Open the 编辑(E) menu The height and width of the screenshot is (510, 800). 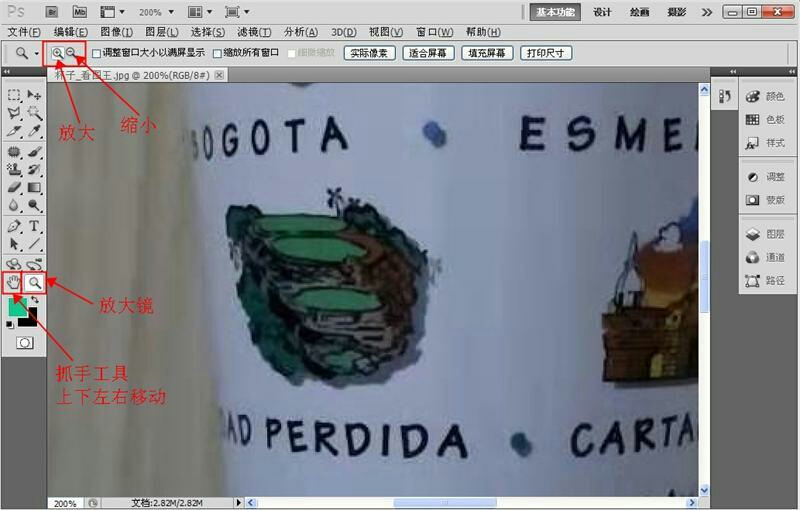[x=70, y=32]
